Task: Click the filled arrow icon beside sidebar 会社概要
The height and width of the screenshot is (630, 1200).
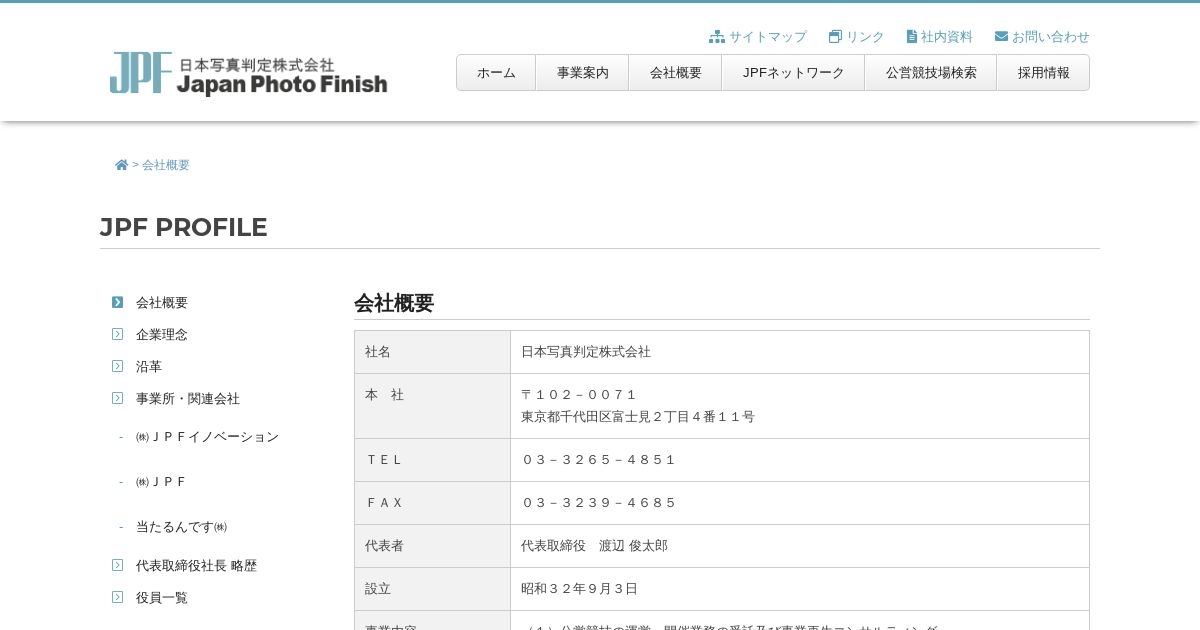Action: click(118, 302)
